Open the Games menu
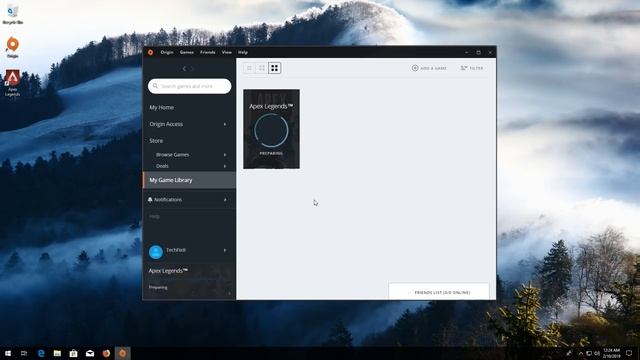 [x=187, y=52]
